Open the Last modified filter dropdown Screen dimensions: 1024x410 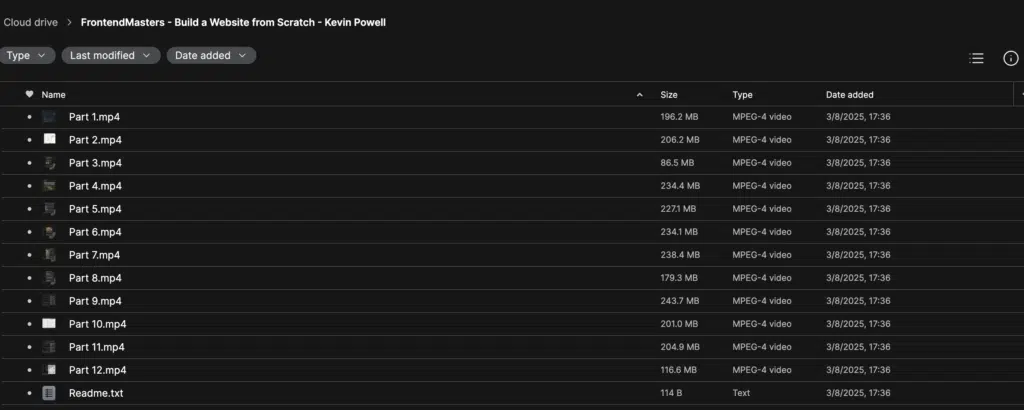111,55
